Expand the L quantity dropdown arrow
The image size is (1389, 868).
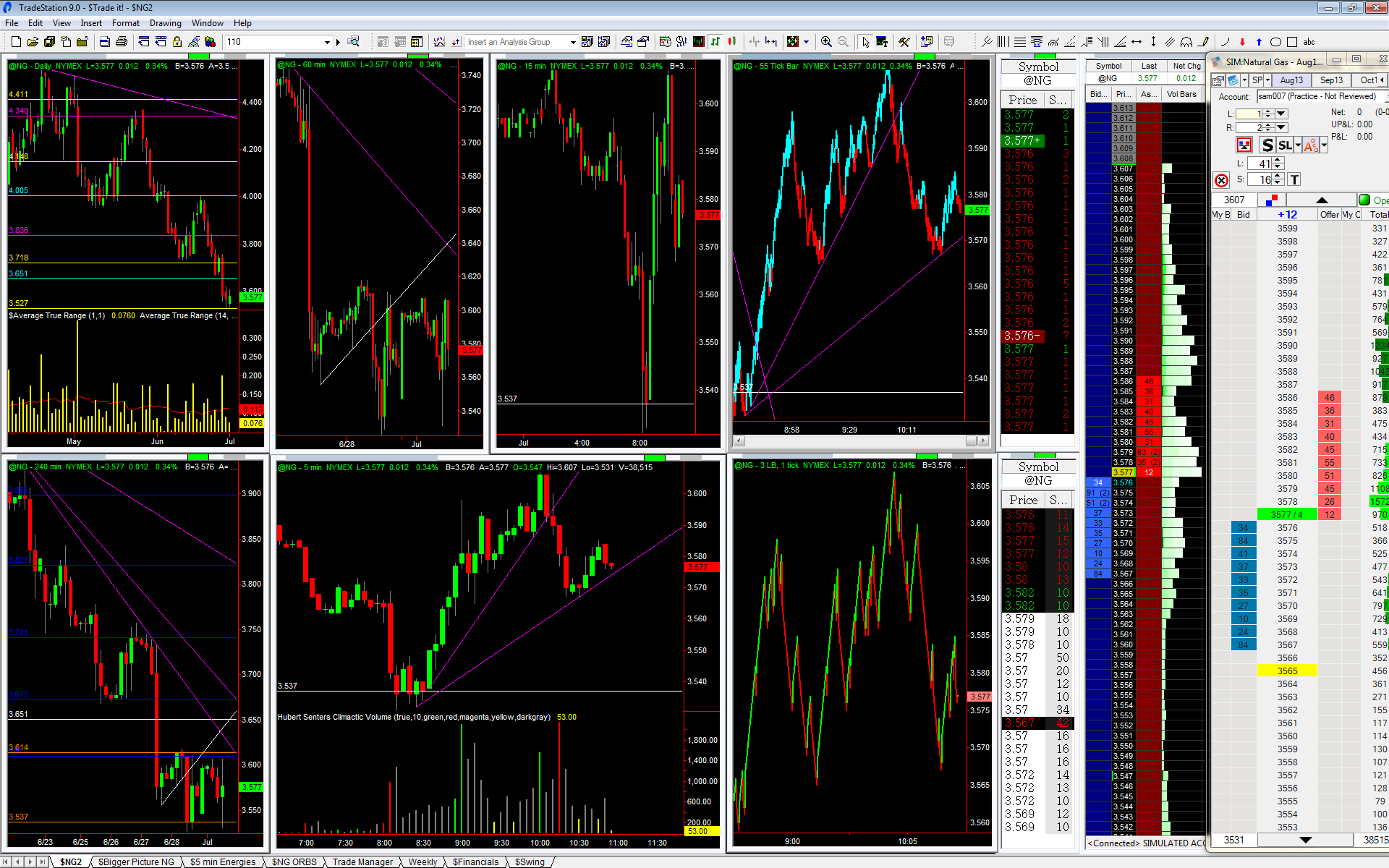click(1281, 114)
